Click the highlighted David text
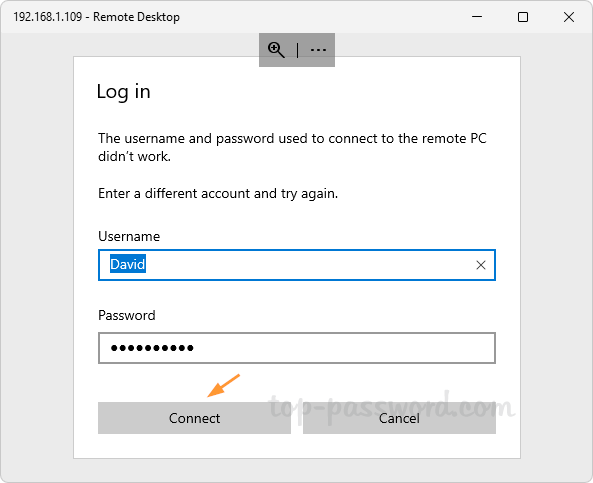593x483 pixels. [x=128, y=264]
